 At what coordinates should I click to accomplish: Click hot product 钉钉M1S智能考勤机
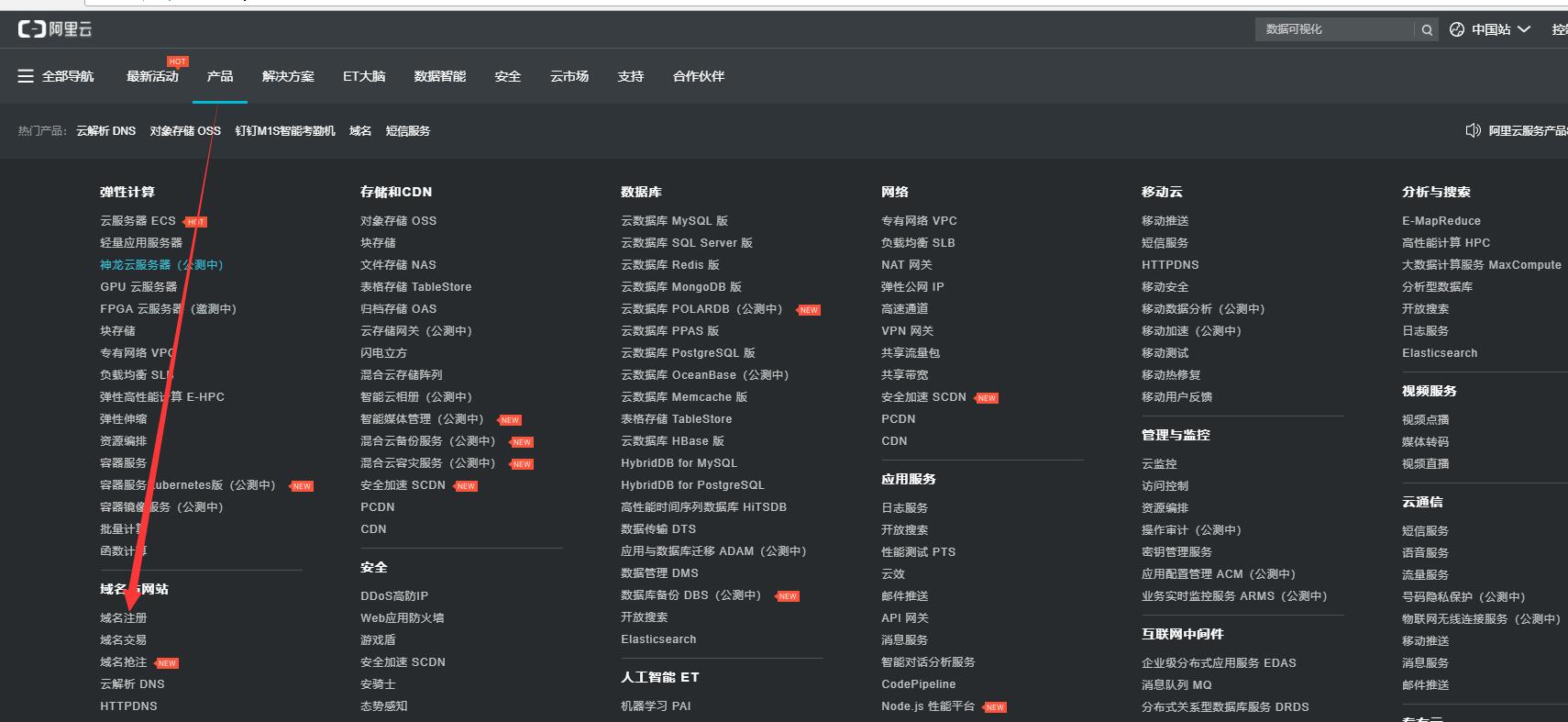click(285, 131)
